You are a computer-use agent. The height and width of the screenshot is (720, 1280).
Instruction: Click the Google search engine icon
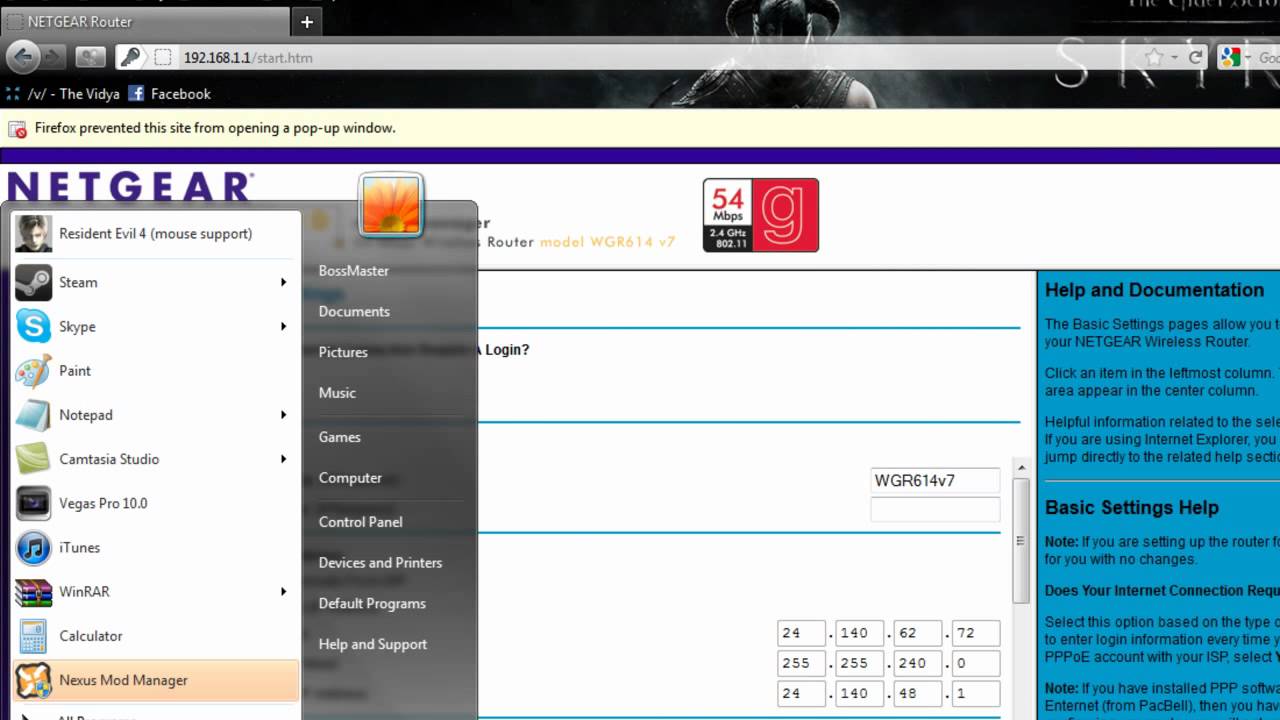tap(1231, 57)
